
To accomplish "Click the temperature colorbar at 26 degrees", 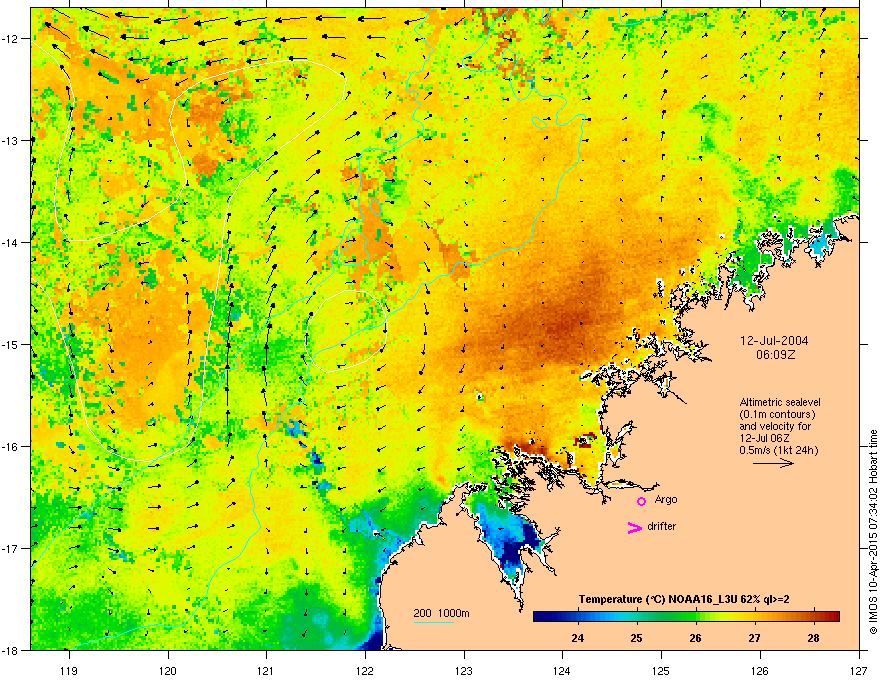I will [x=696, y=616].
